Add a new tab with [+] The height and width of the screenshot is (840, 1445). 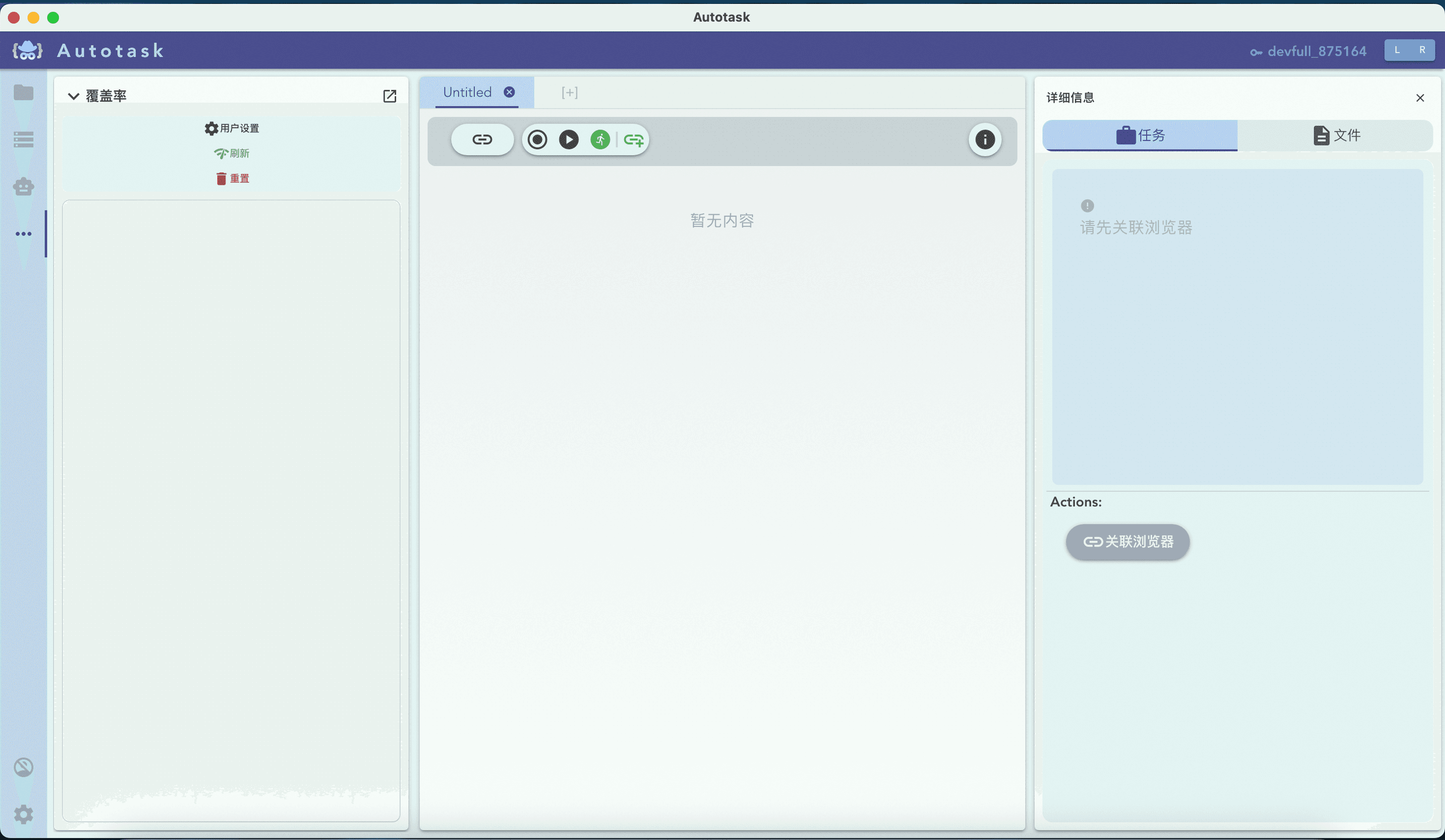[569, 92]
